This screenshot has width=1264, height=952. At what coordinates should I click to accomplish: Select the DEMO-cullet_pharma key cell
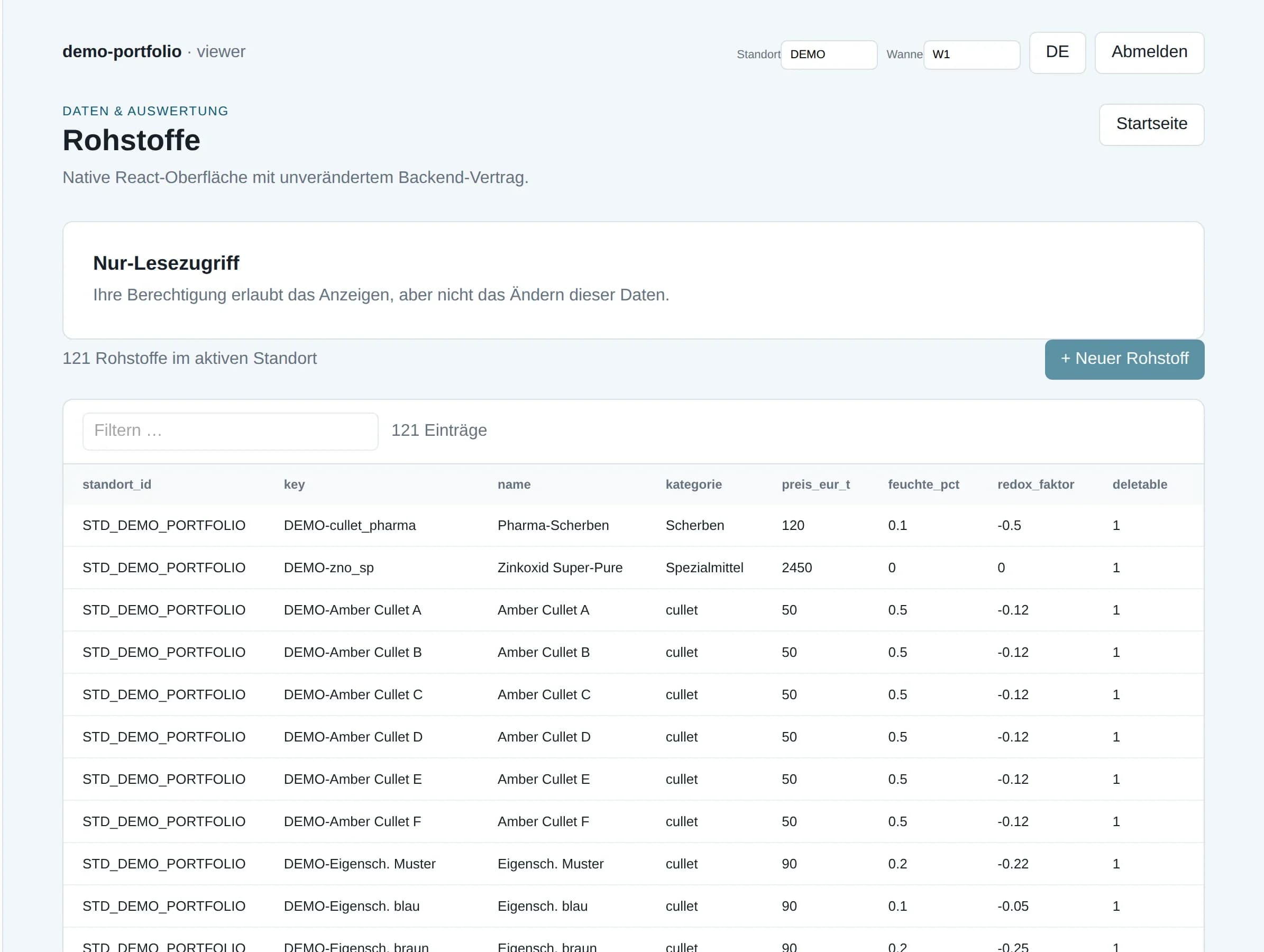[x=350, y=525]
